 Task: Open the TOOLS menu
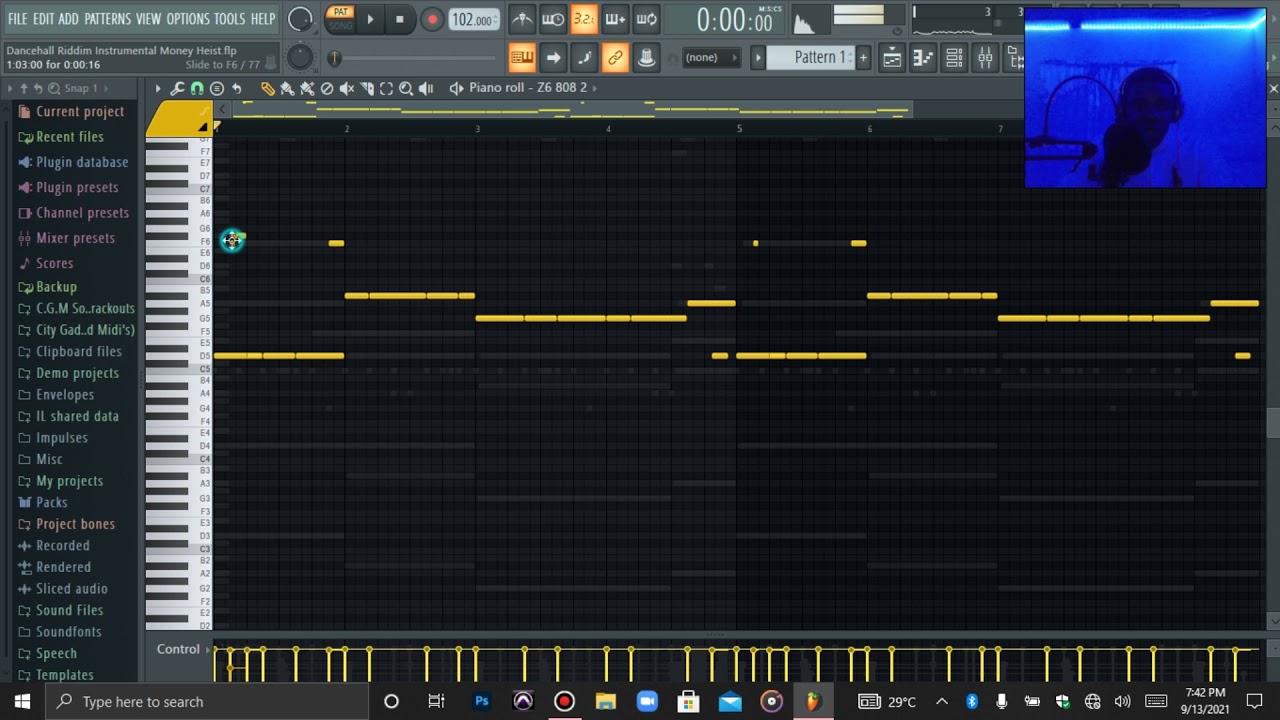(229, 19)
